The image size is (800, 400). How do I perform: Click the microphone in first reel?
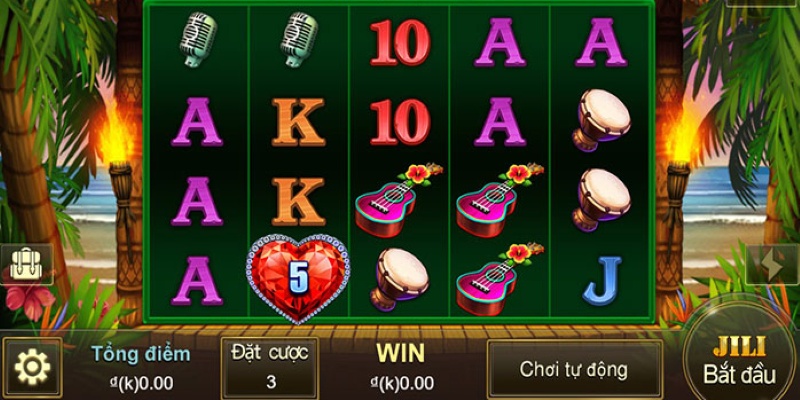198,39
